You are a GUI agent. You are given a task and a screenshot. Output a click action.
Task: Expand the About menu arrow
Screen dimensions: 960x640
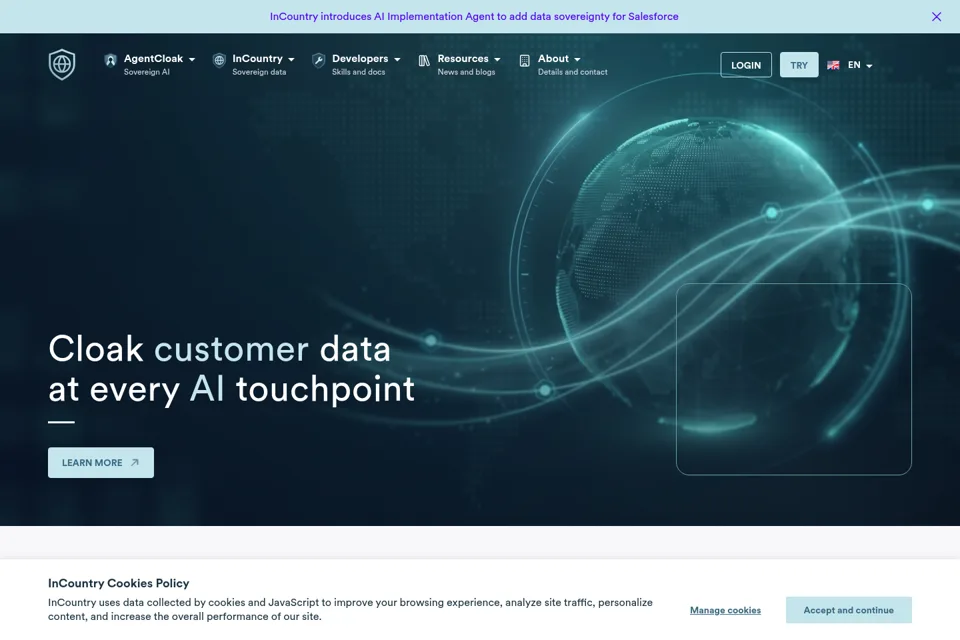pyautogui.click(x=577, y=59)
